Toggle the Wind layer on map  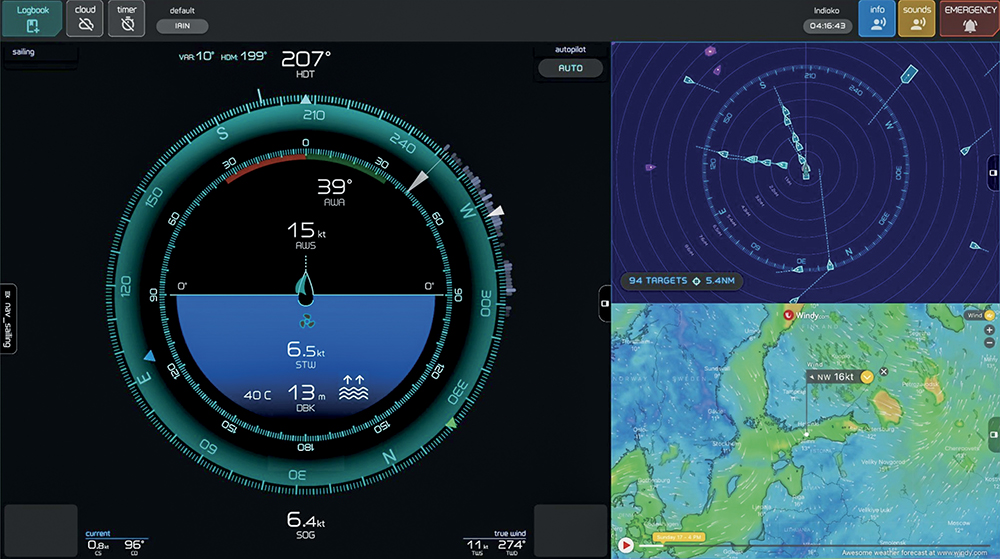coord(975,315)
